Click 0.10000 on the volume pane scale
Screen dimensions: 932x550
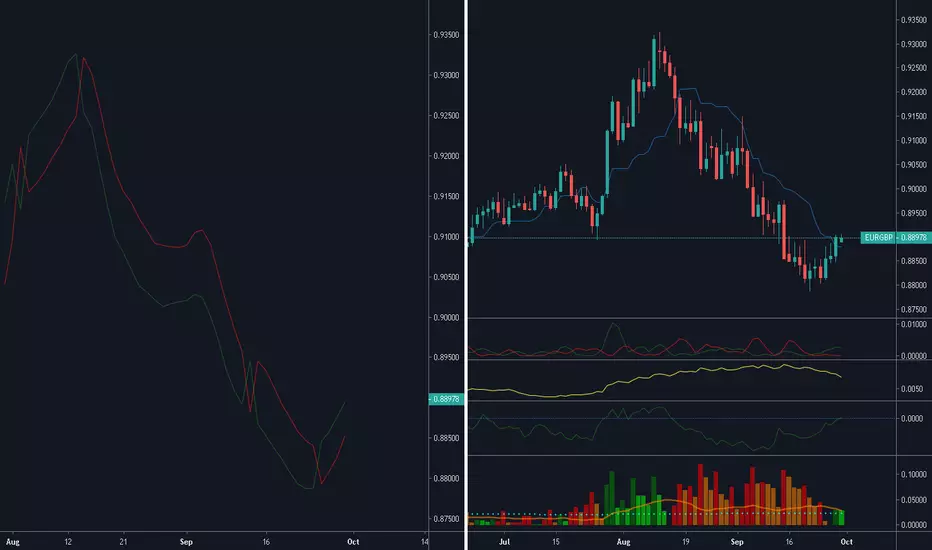pos(914,475)
